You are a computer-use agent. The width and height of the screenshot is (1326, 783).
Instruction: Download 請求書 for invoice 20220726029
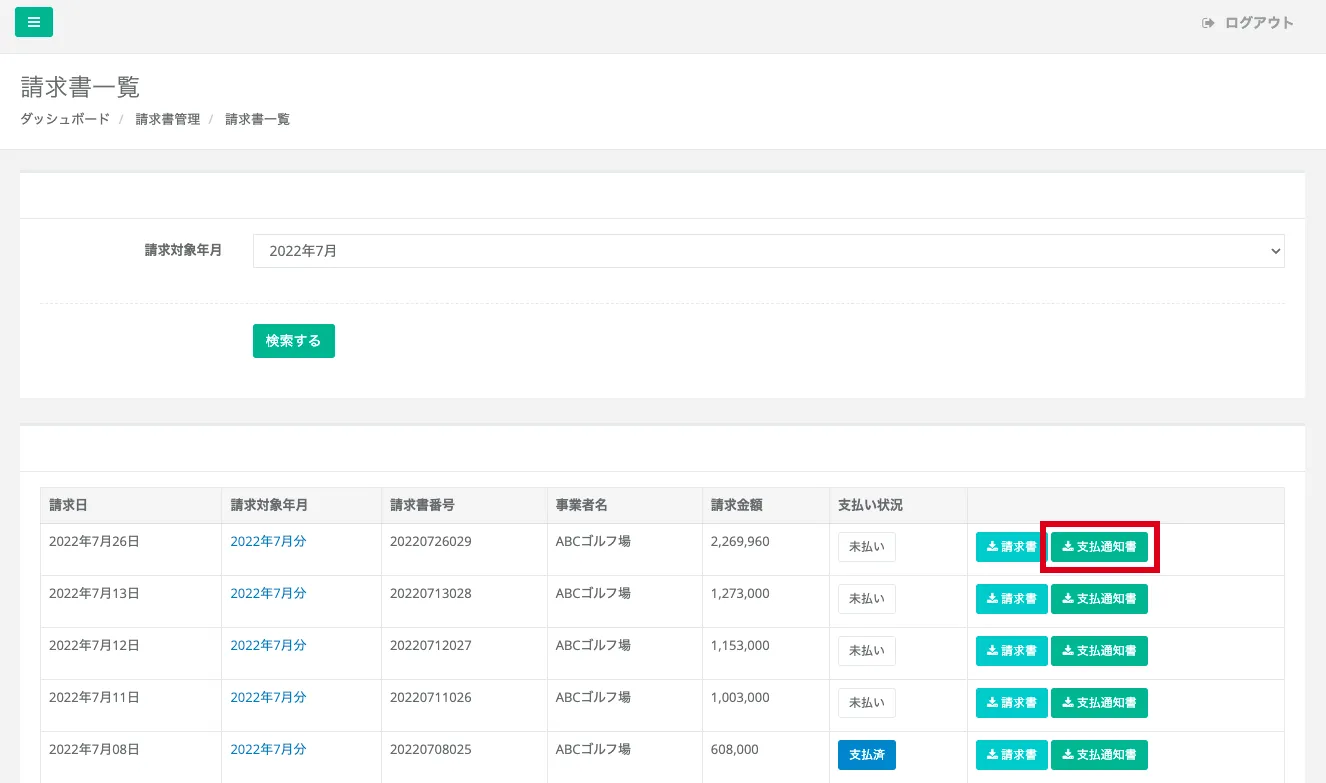(x=1011, y=547)
